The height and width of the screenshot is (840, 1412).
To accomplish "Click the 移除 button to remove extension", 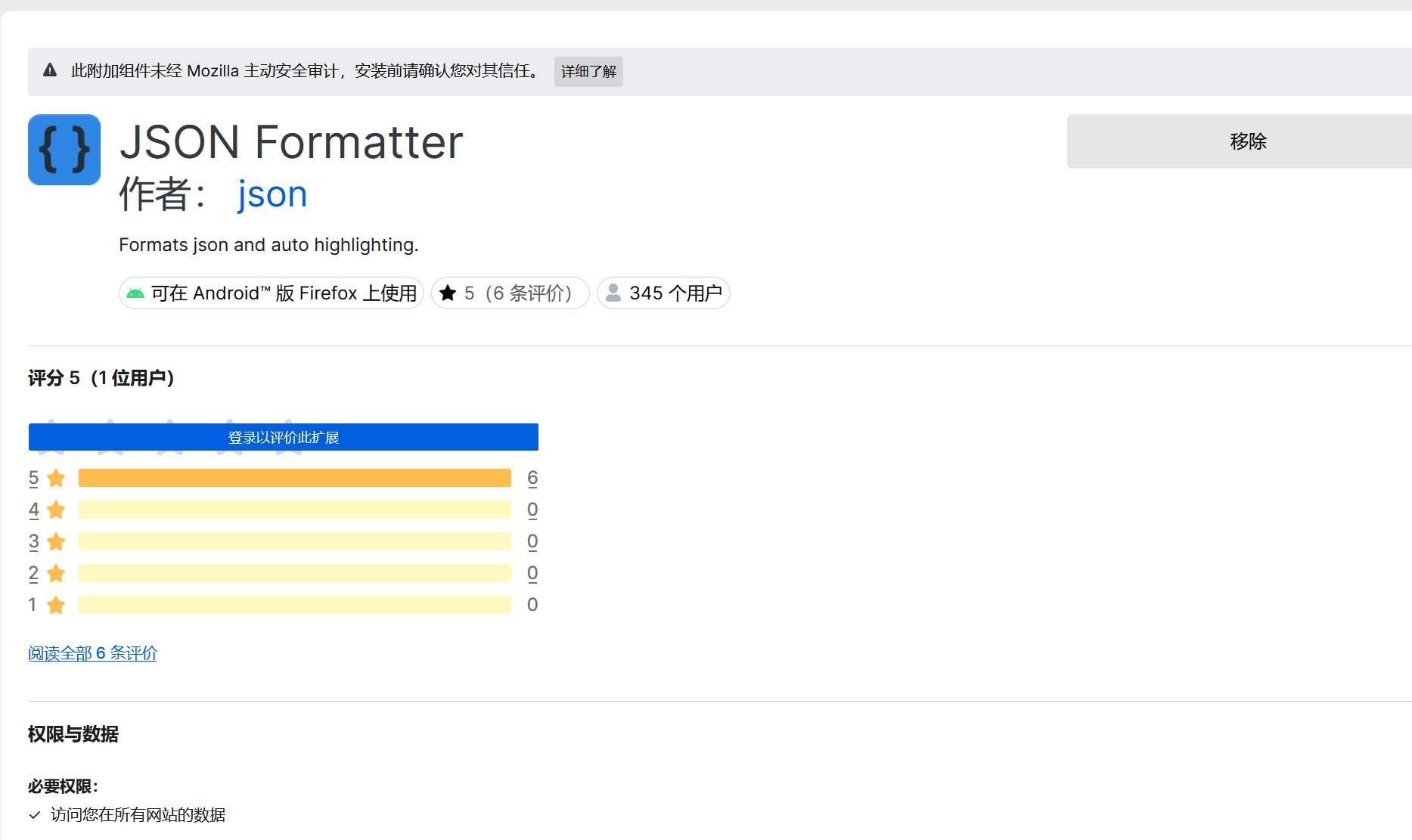I will pyautogui.click(x=1240, y=141).
